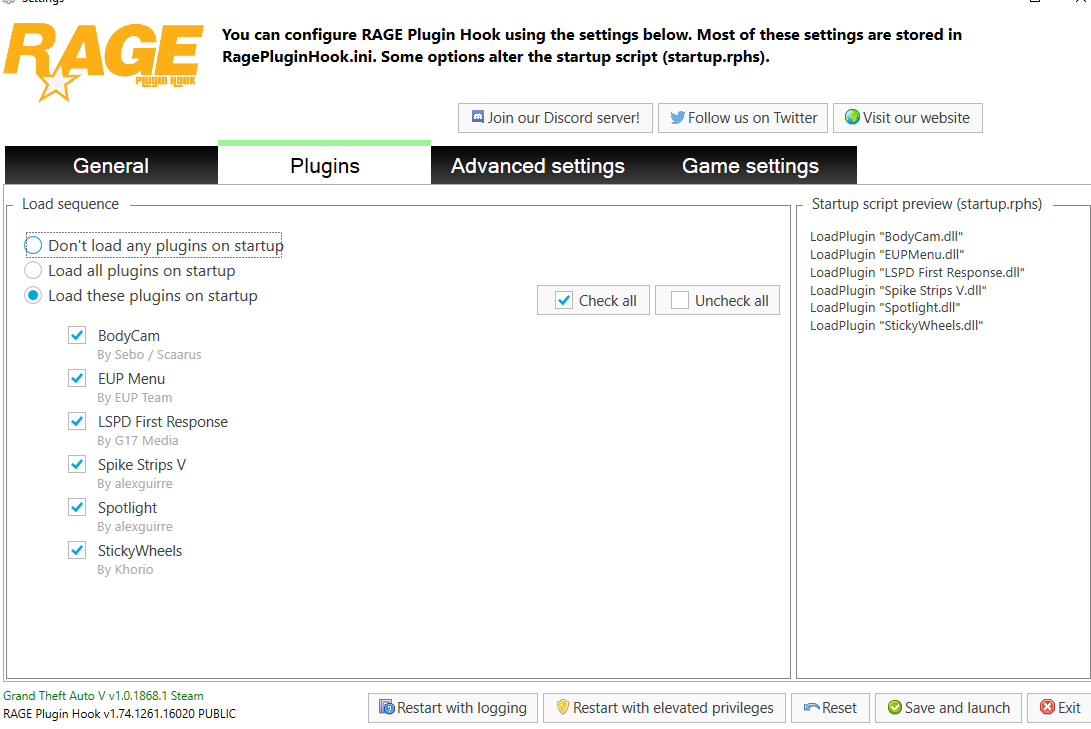Screen dimensions: 1091x729
Task: Click the shield icon for elevated privileges
Action: [563, 707]
